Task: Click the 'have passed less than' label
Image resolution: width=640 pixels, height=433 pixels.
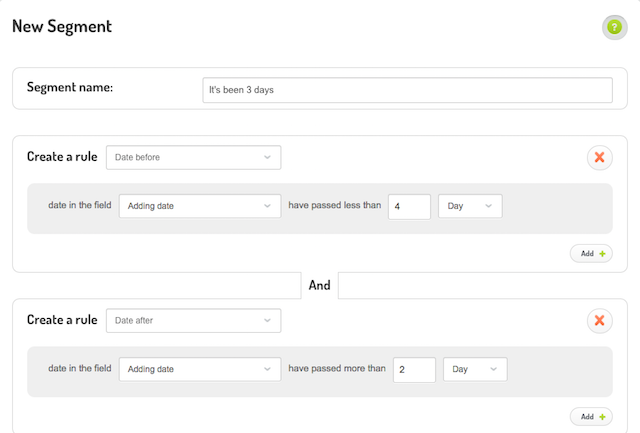Action: coord(335,205)
